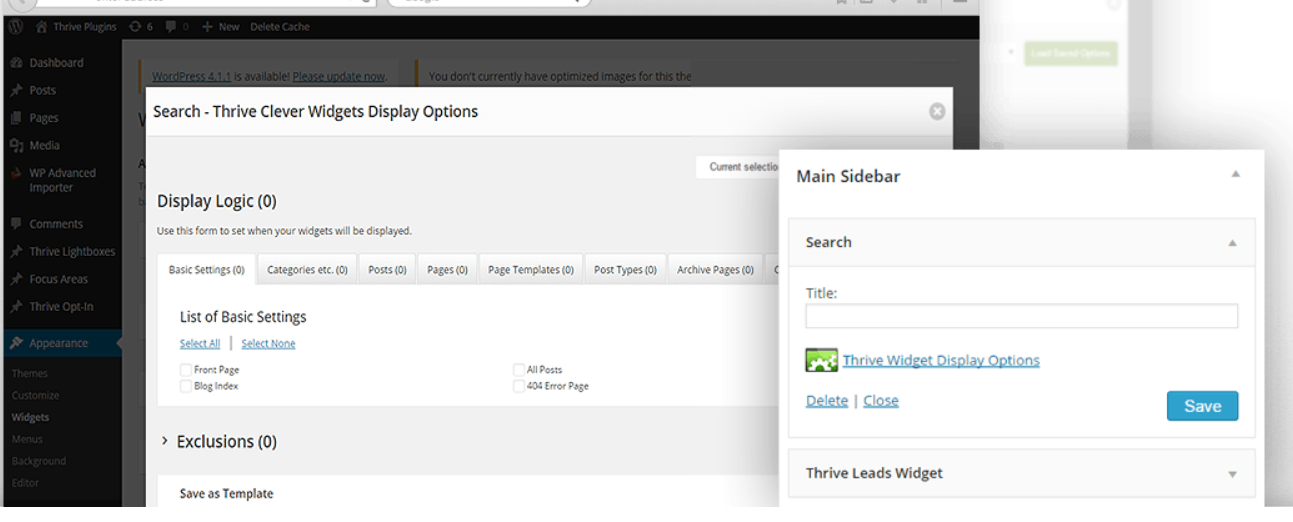The width and height of the screenshot is (1293, 522).
Task: Click the pin icon beside Thrive Opt-In
Action: pyautogui.click(x=16, y=307)
